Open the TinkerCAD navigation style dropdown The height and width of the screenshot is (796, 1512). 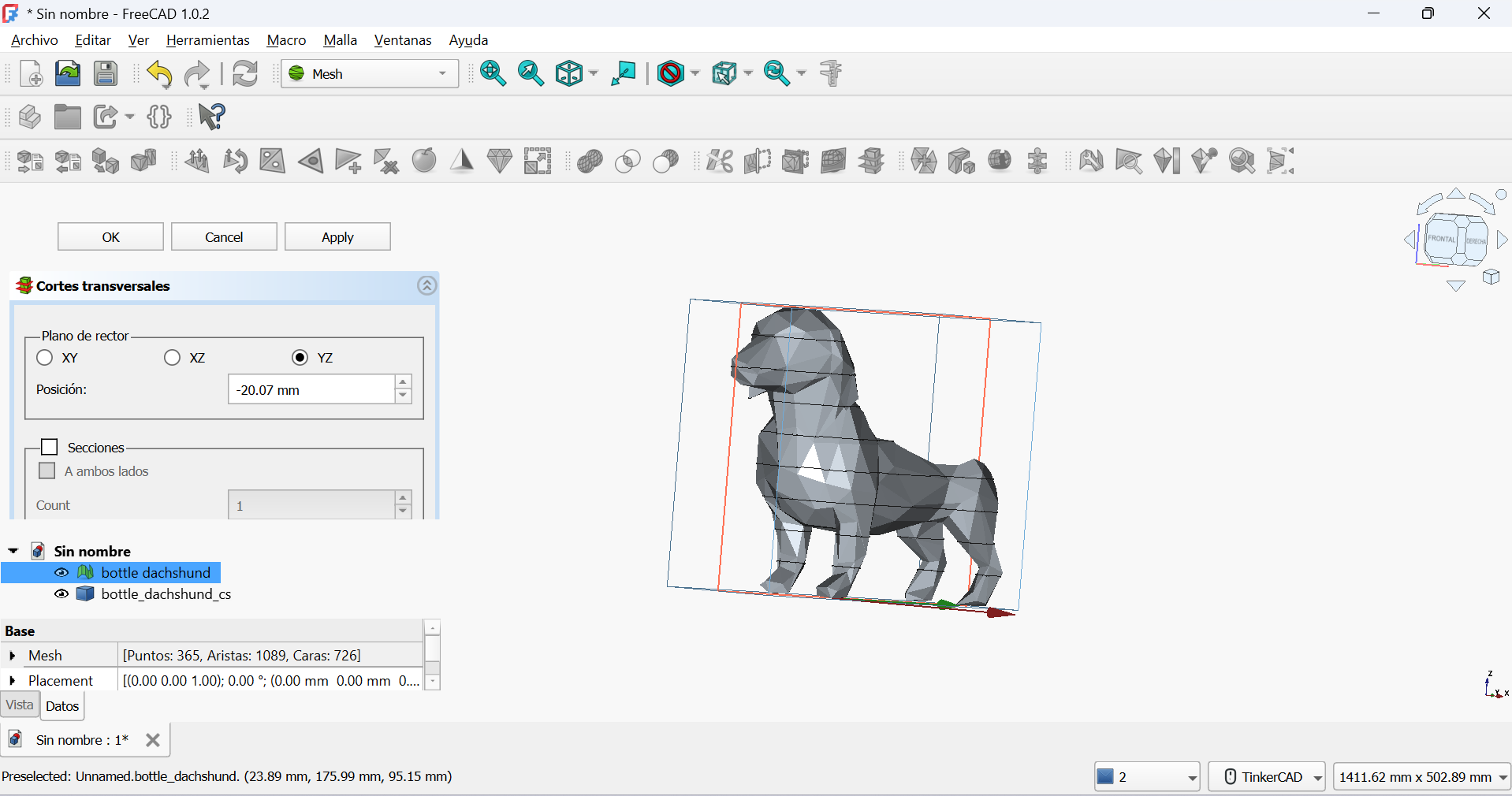[x=1267, y=777]
